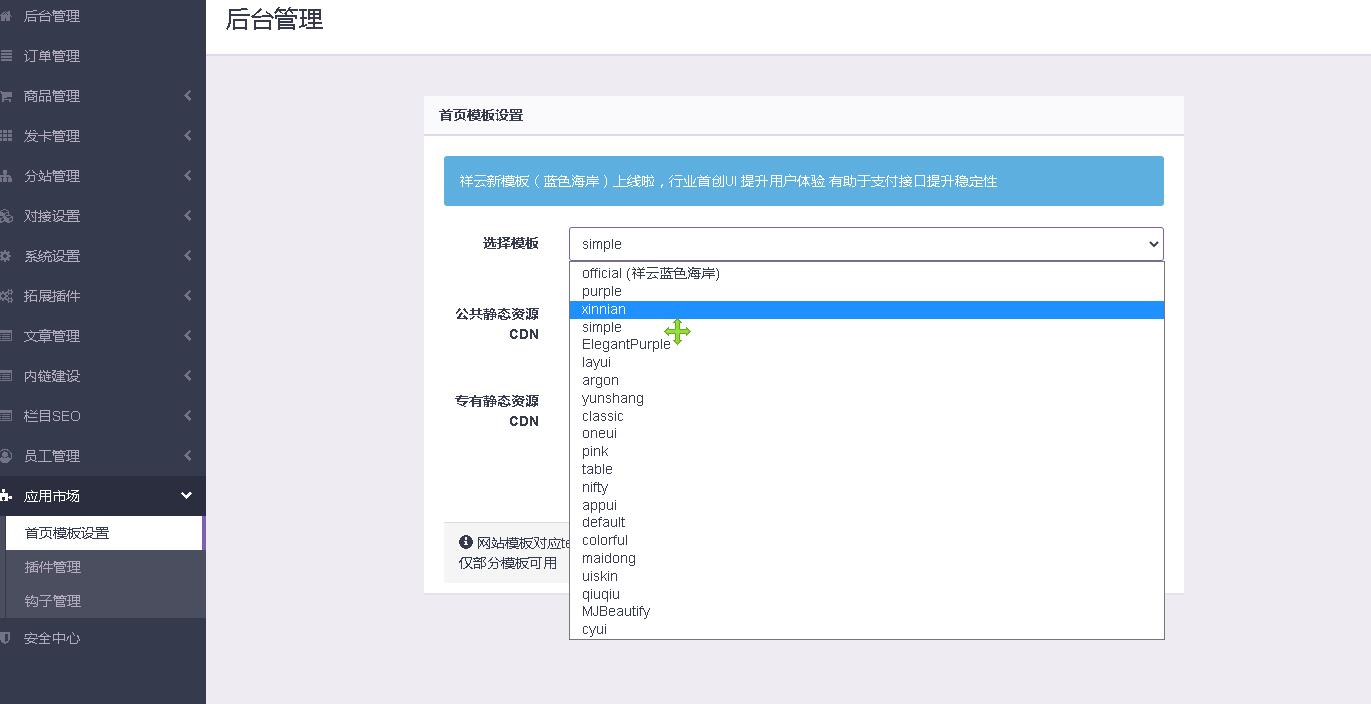Viewport: 1371px width, 704px height.
Task: Pick the ElegantPurple template from list
Action: [626, 345]
